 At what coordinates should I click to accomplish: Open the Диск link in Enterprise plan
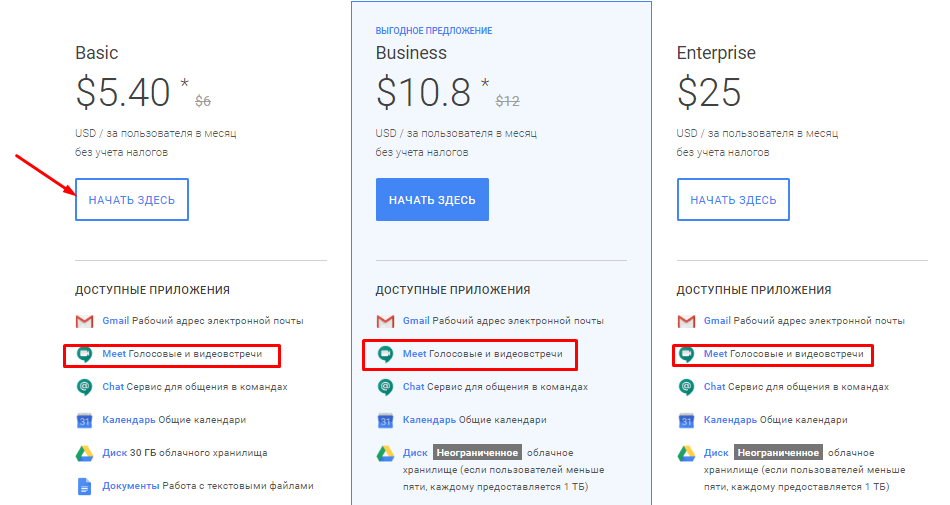[716, 453]
